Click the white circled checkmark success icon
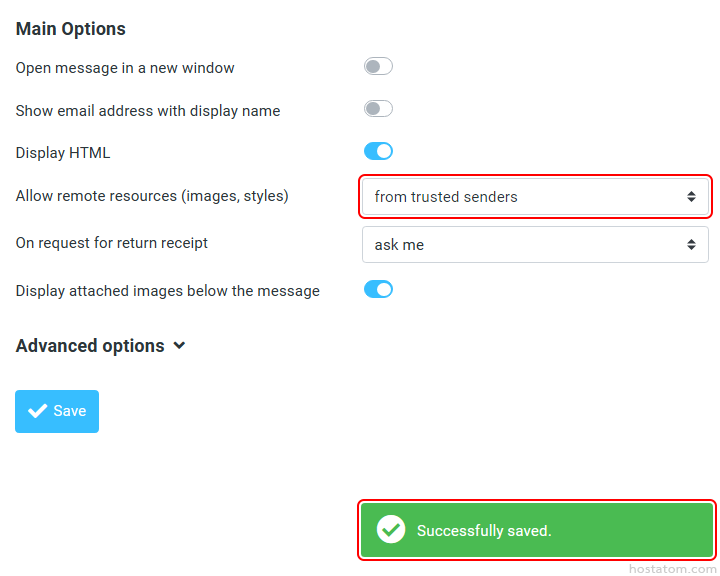Image resolution: width=720 pixels, height=576 pixels. click(x=390, y=530)
